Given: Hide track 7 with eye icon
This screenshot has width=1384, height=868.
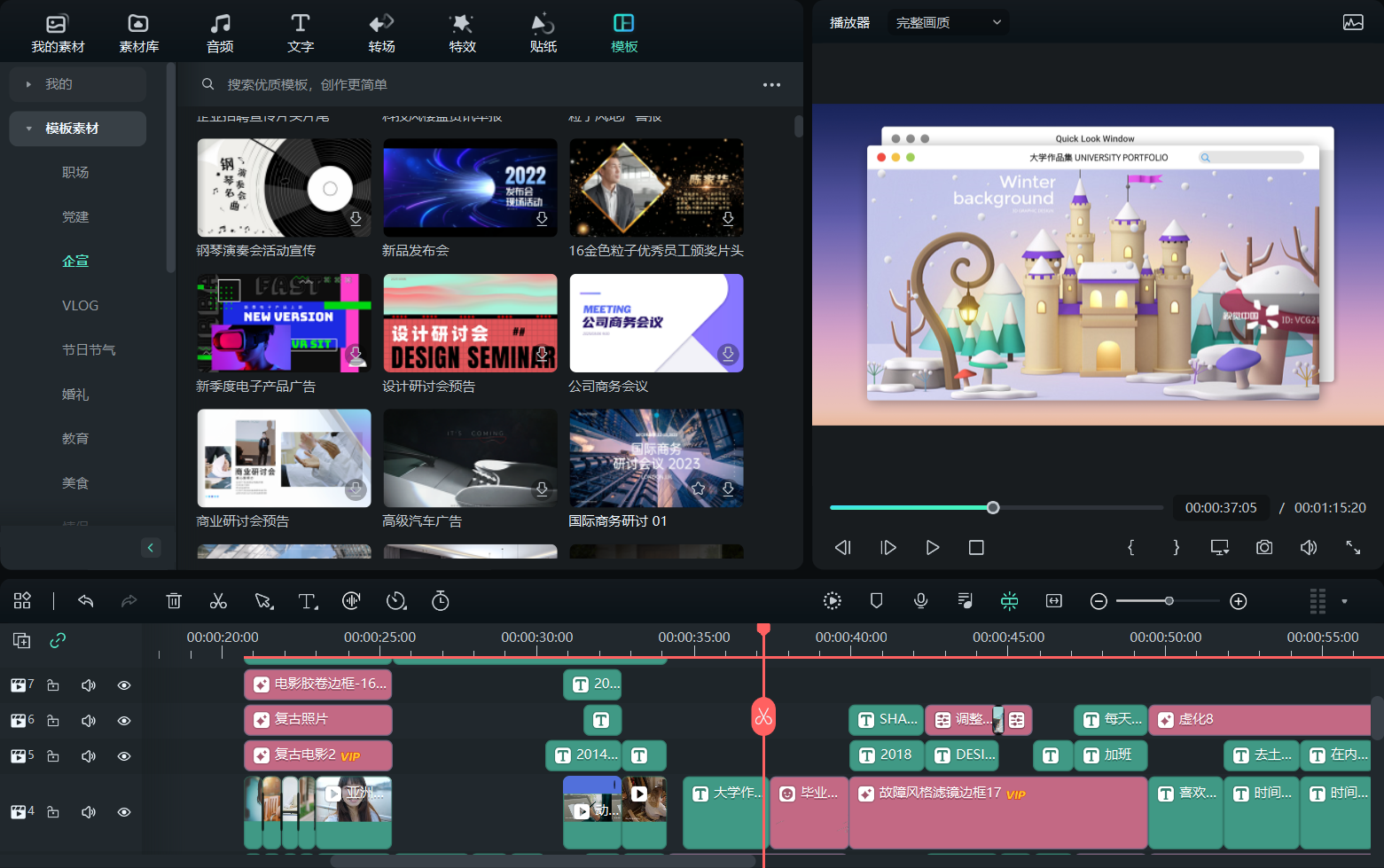Looking at the screenshot, I should [x=124, y=685].
